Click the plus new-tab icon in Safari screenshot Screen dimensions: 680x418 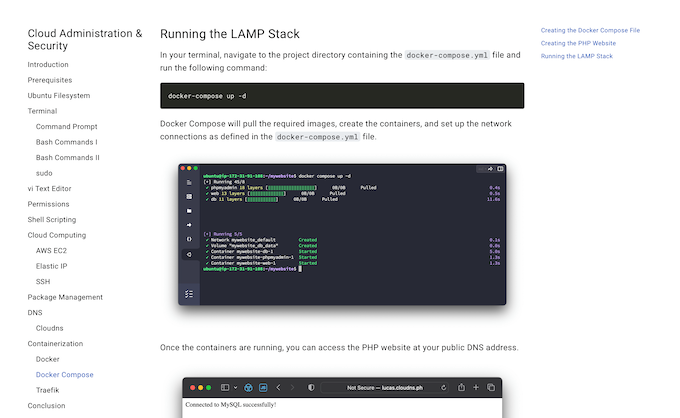[476, 387]
